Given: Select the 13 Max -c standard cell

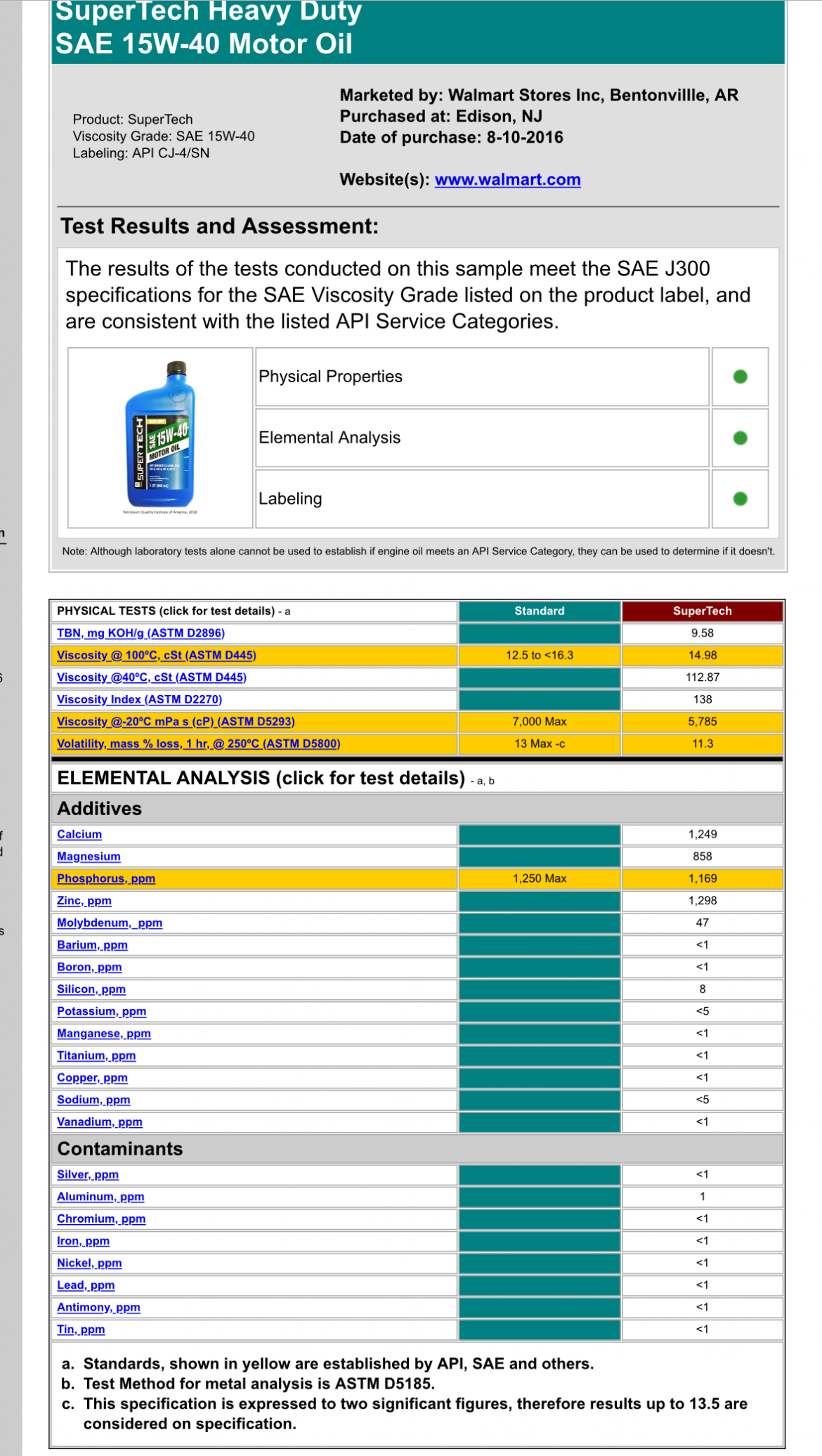Looking at the screenshot, I should tap(540, 743).
